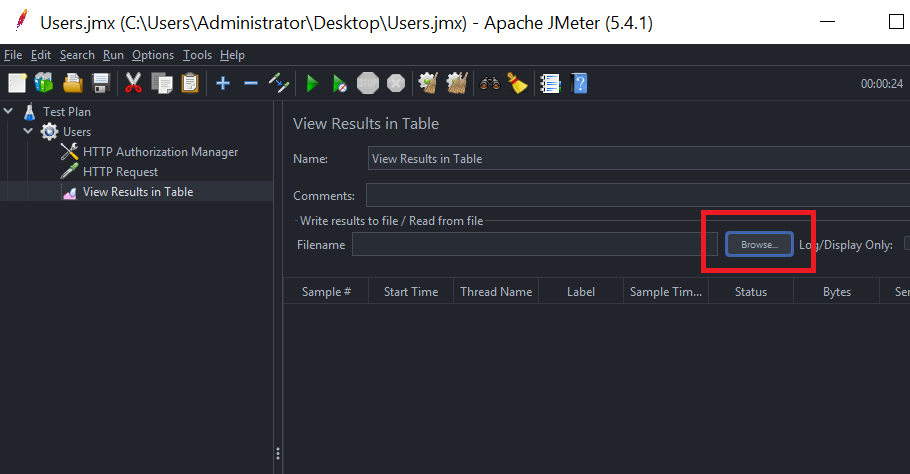Select HTTP Request in the tree
The height and width of the screenshot is (474, 910).
point(120,172)
